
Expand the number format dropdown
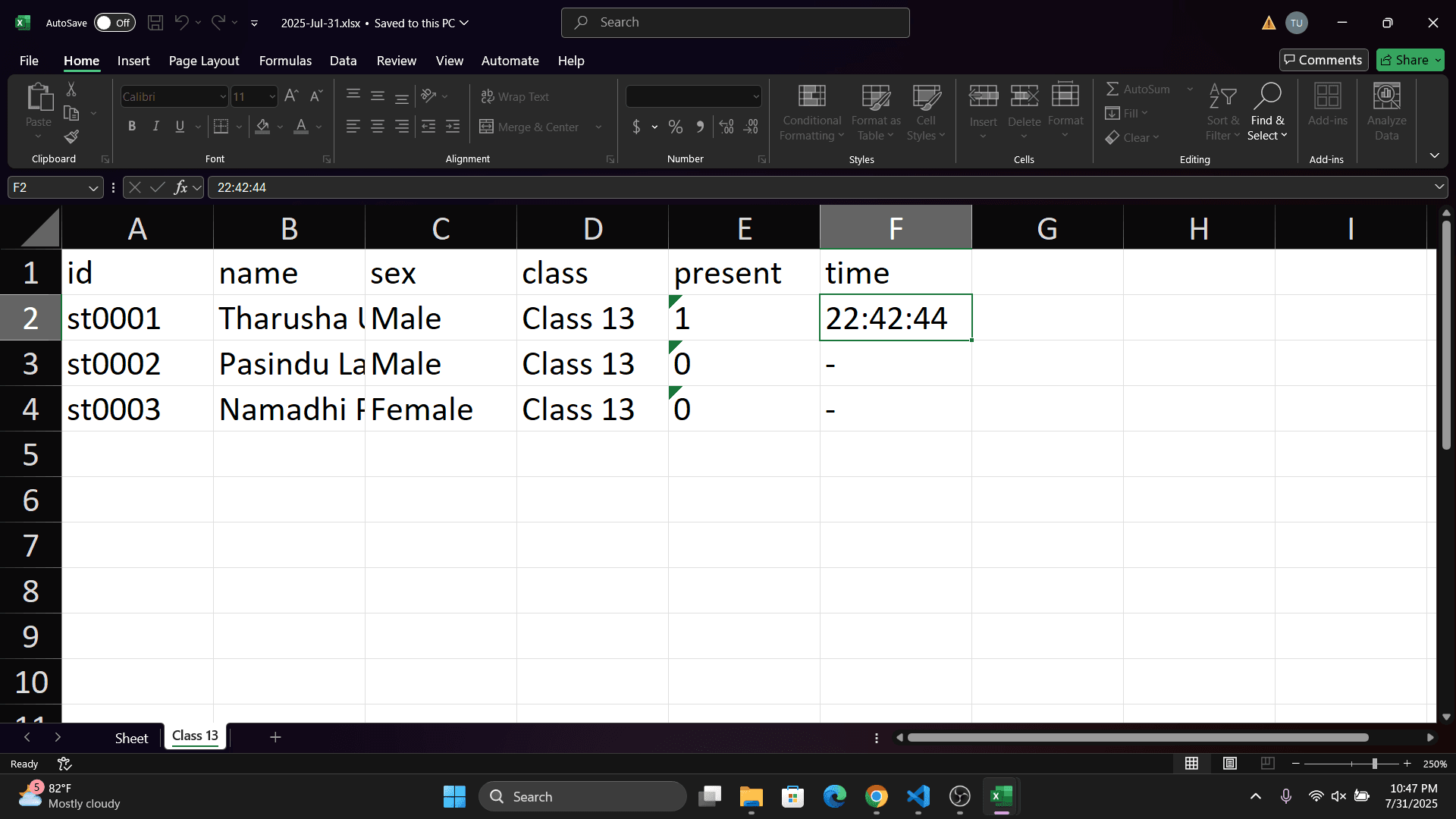click(x=755, y=96)
